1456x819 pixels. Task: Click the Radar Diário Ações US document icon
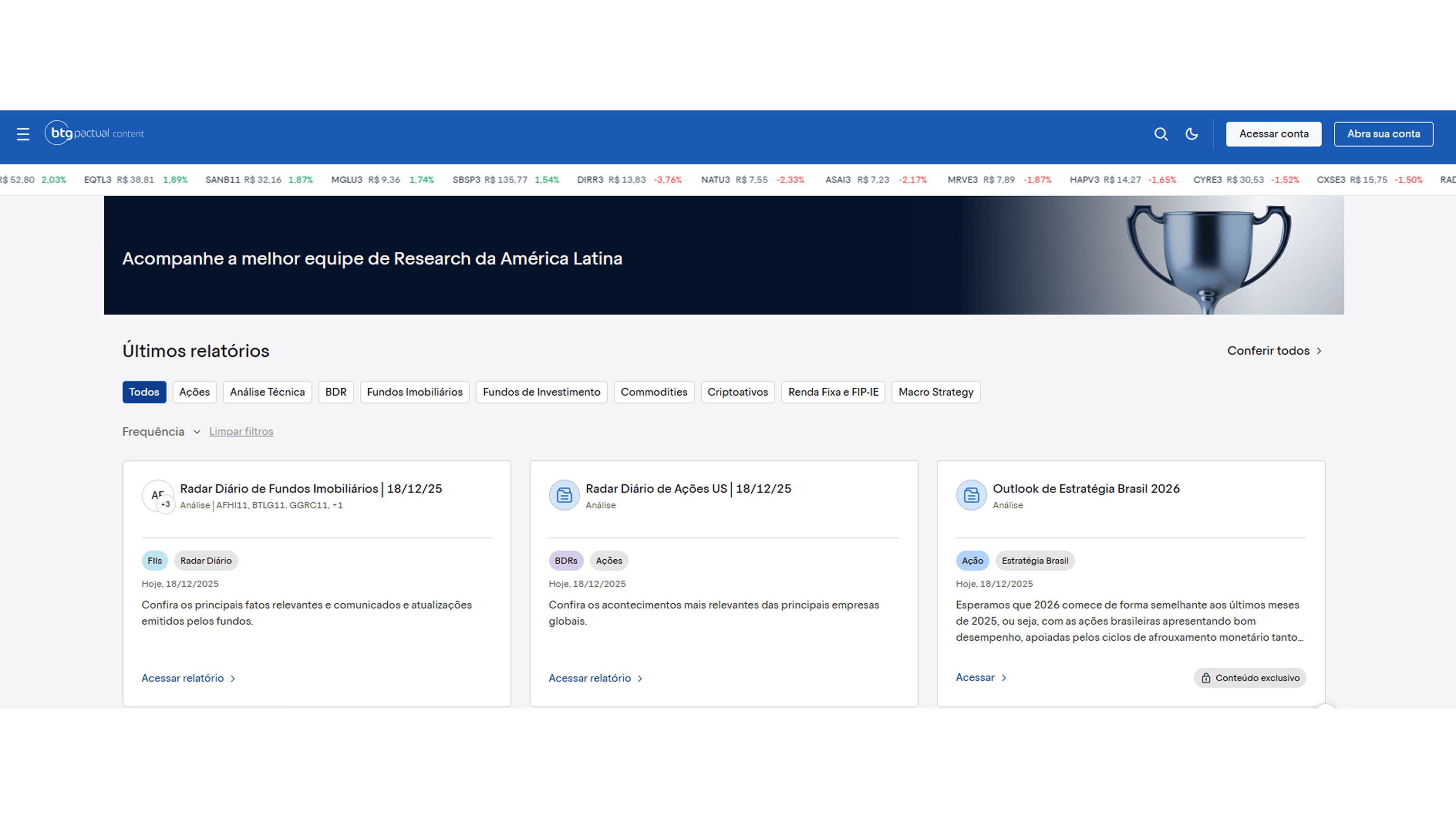click(564, 496)
